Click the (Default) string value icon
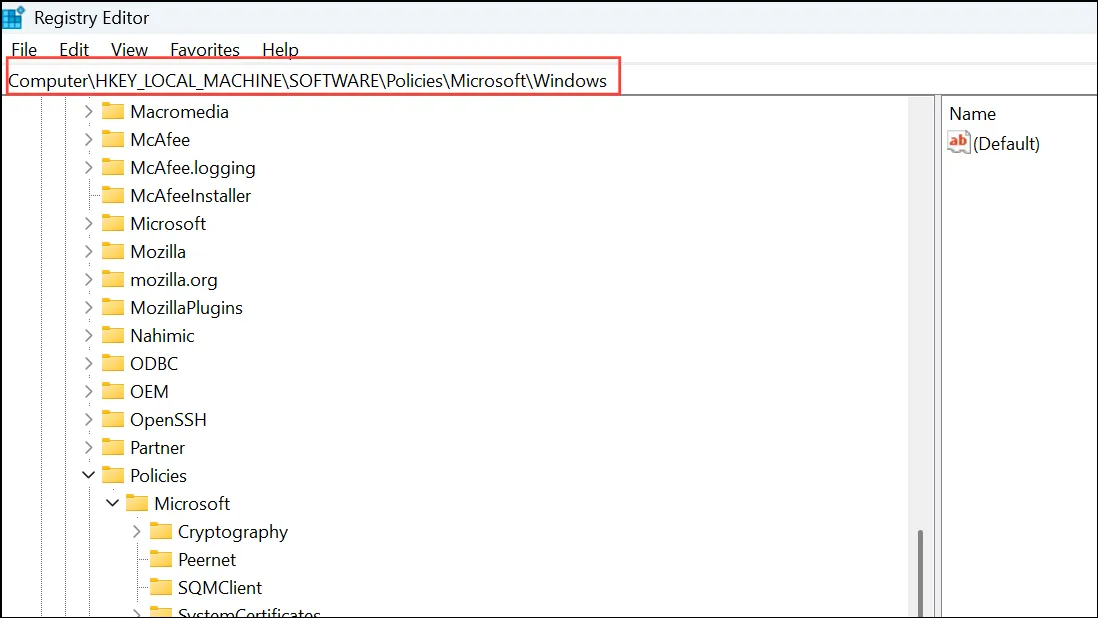The width and height of the screenshot is (1098, 618). tap(959, 142)
